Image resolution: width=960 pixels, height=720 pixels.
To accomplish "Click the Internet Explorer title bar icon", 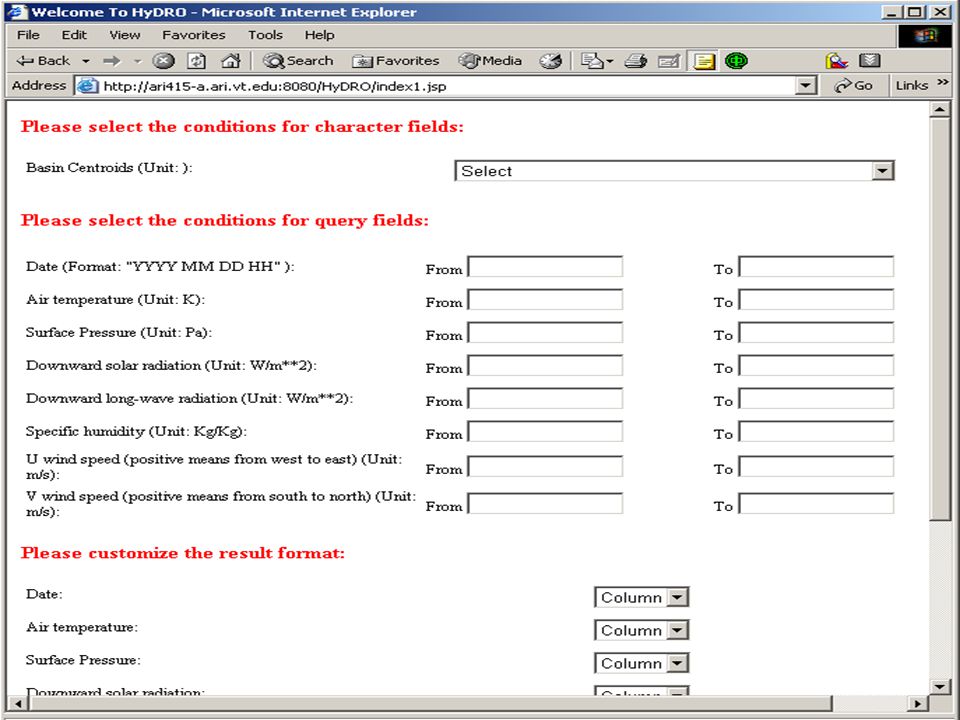I will point(16,12).
